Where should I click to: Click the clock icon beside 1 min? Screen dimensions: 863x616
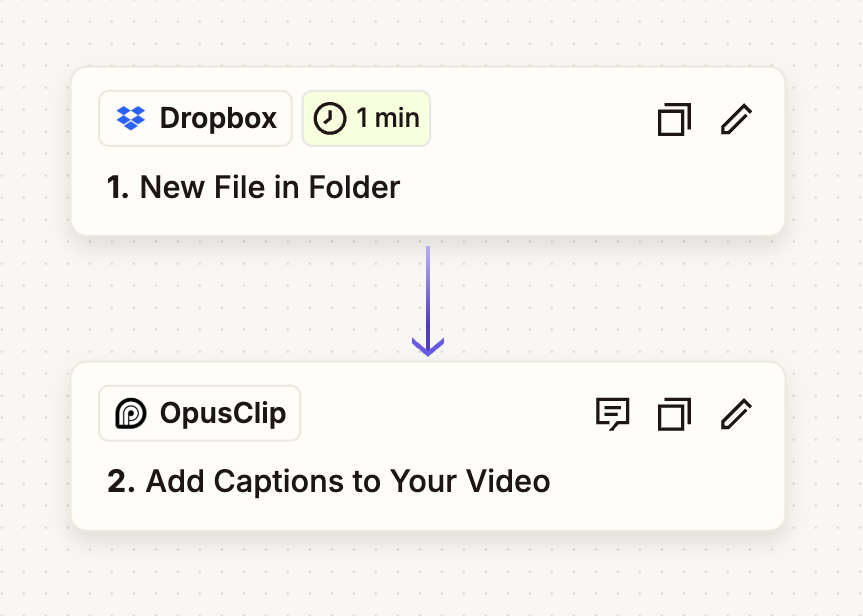(330, 118)
